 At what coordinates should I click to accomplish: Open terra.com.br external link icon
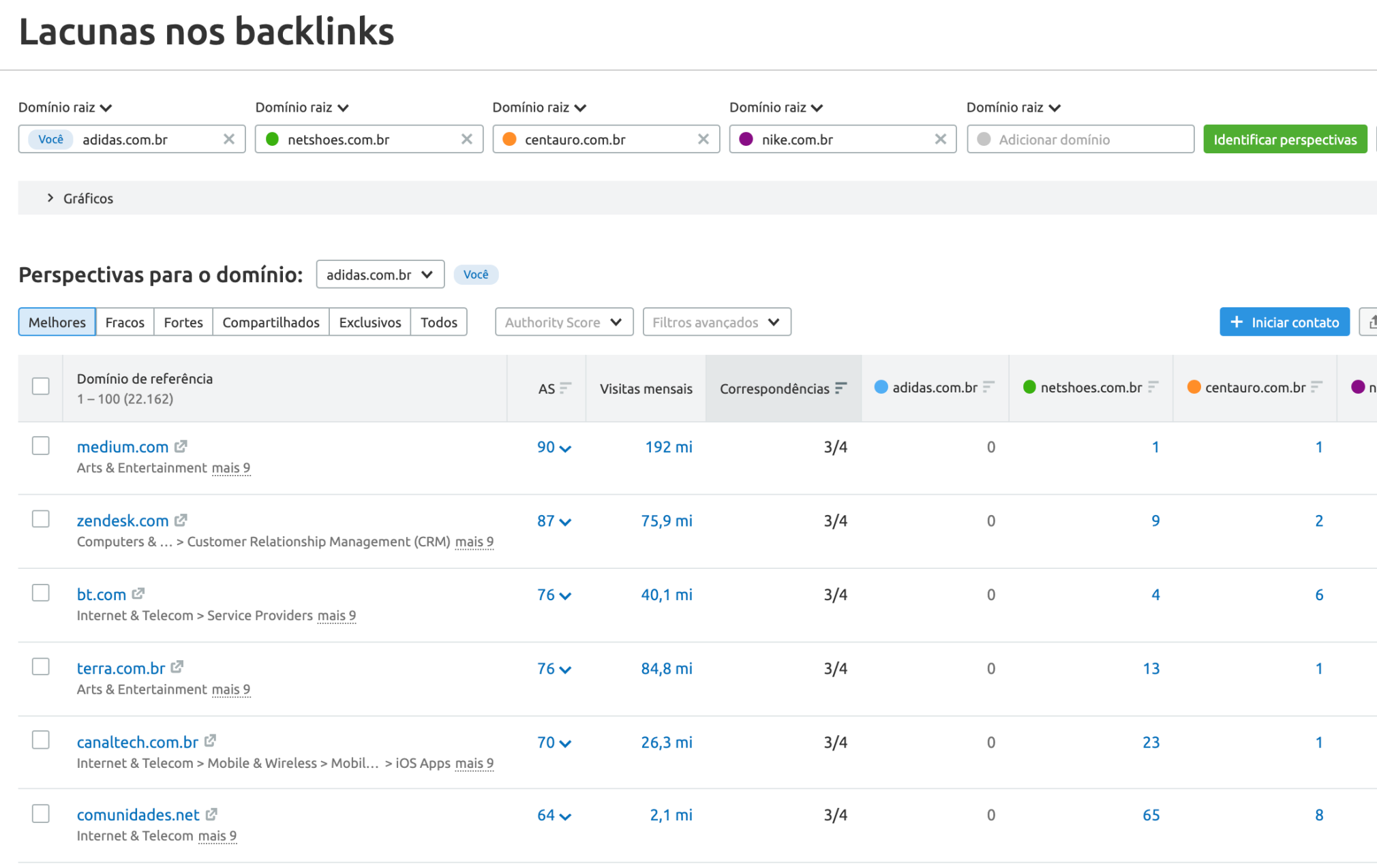(x=177, y=667)
